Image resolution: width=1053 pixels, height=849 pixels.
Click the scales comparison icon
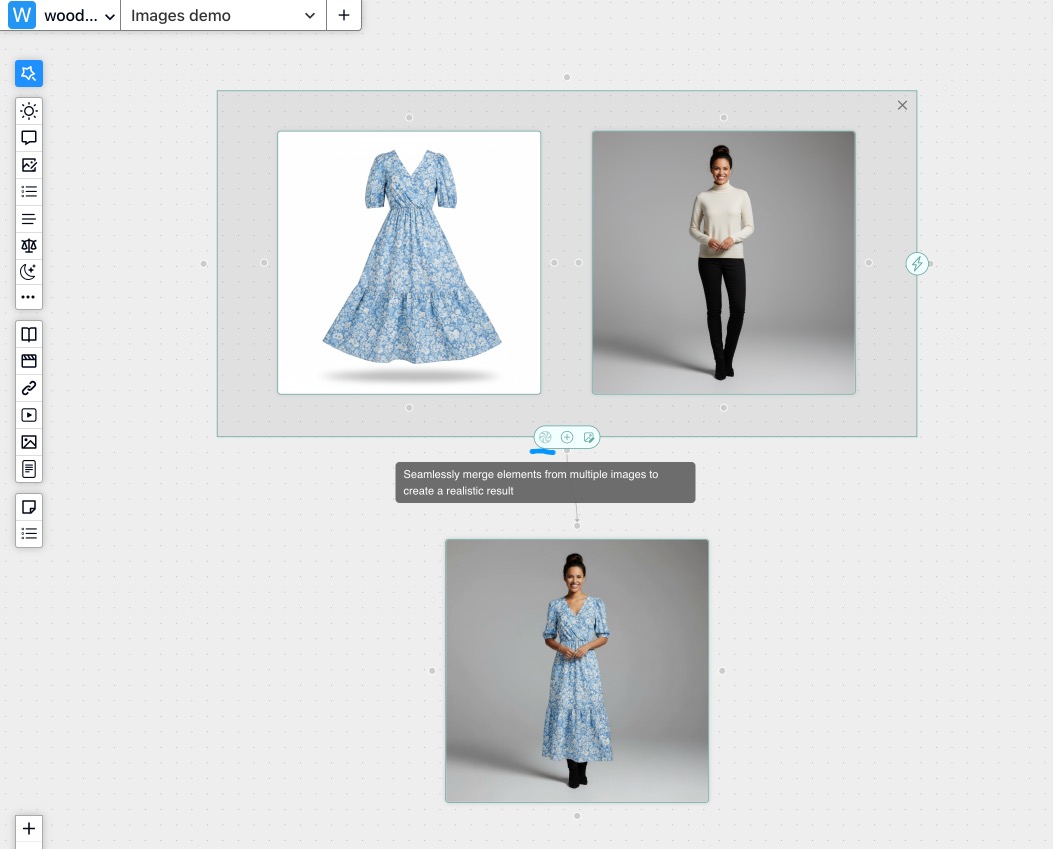tap(29, 246)
